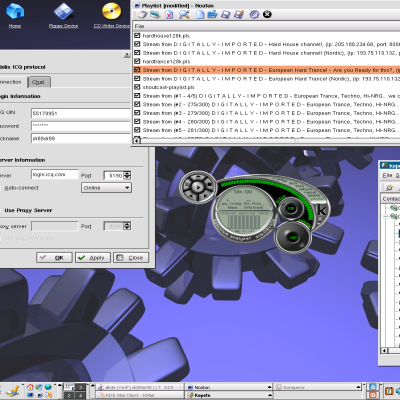Click the black circle X icon in playlist toolbar
Image resolution: width=400 pixels, height=400 pixels.
pos(267,14)
